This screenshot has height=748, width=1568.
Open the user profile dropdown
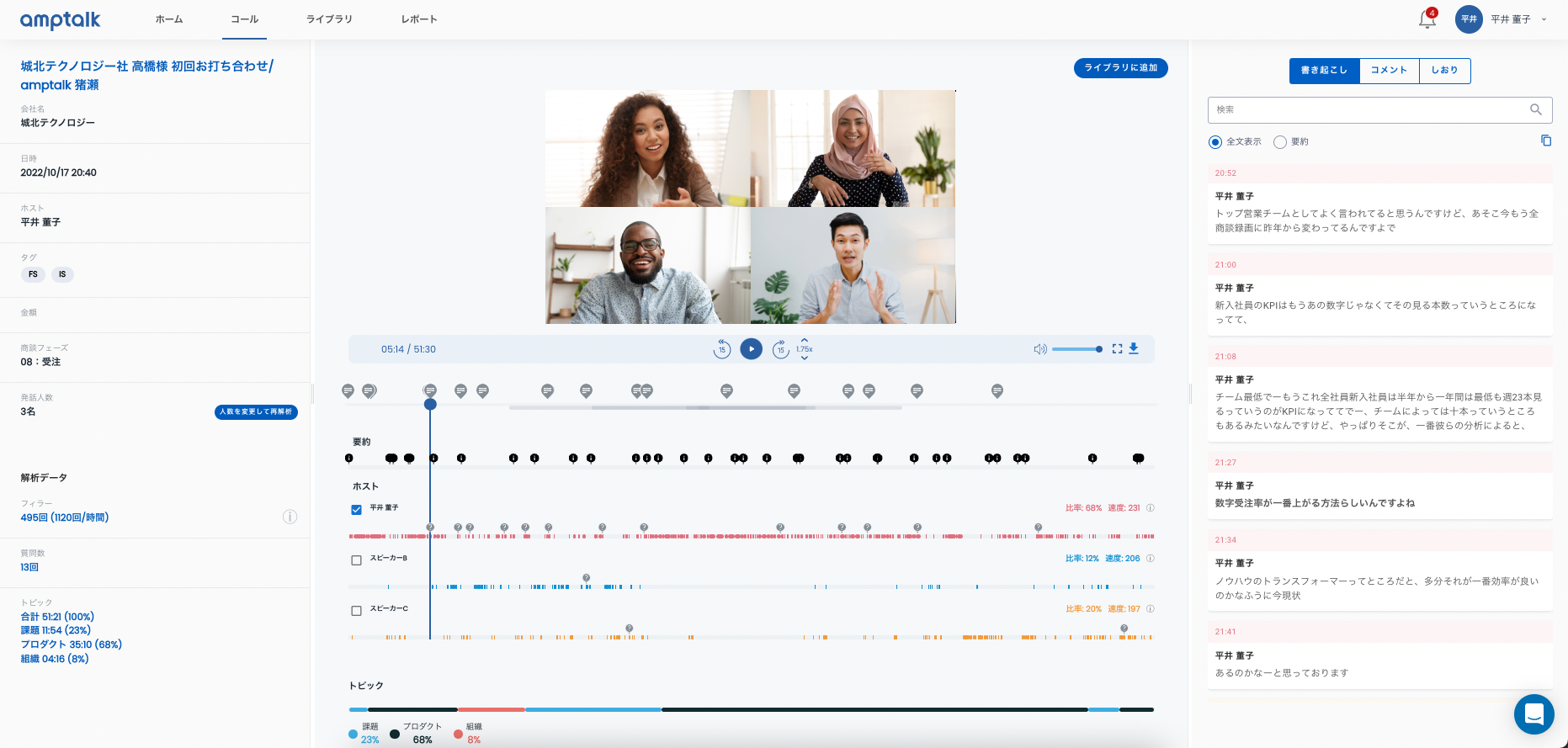pyautogui.click(x=1544, y=19)
